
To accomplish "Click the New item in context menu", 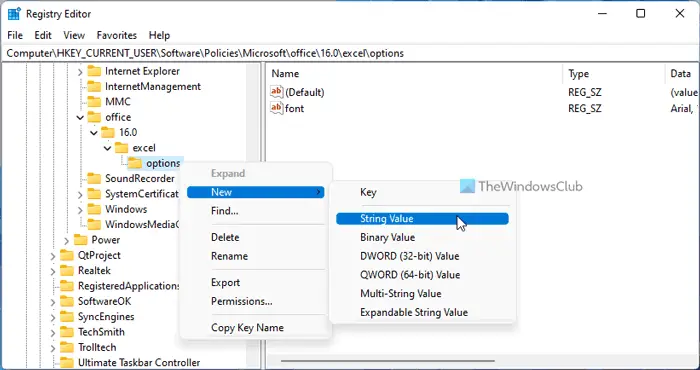I will tap(255, 192).
